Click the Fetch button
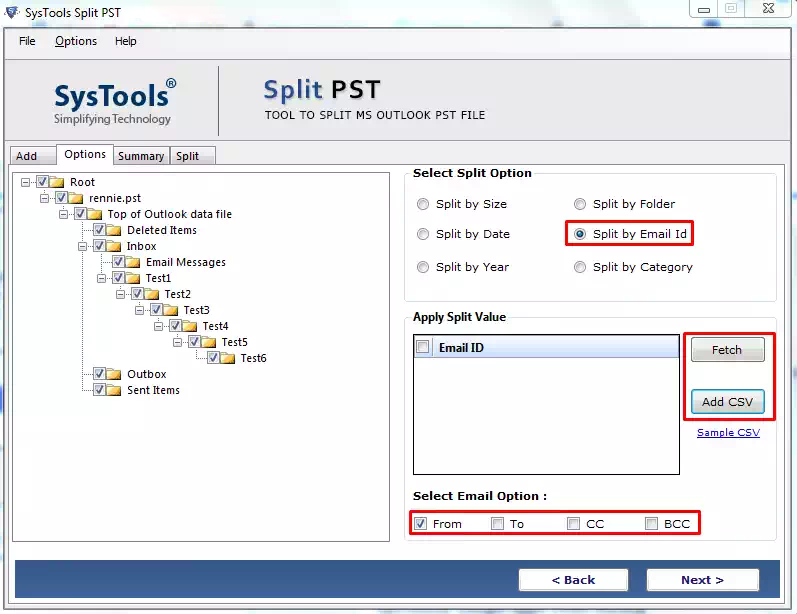This screenshot has width=797, height=614. tap(727, 350)
